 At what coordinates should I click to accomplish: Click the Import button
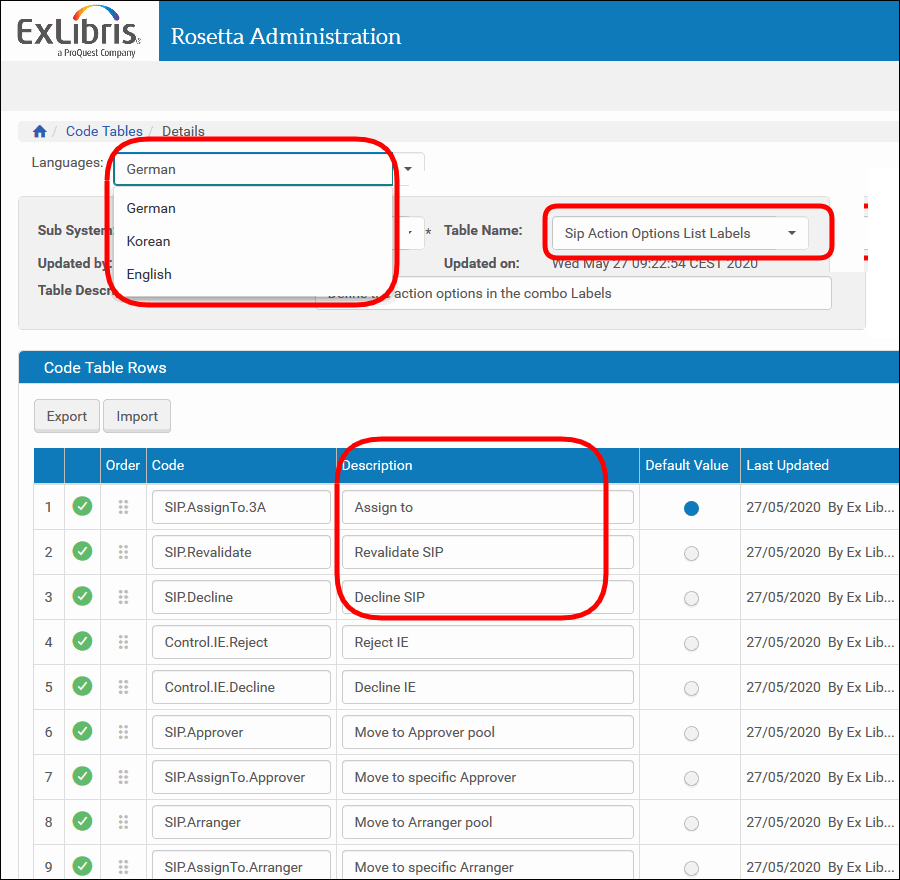click(x=137, y=416)
